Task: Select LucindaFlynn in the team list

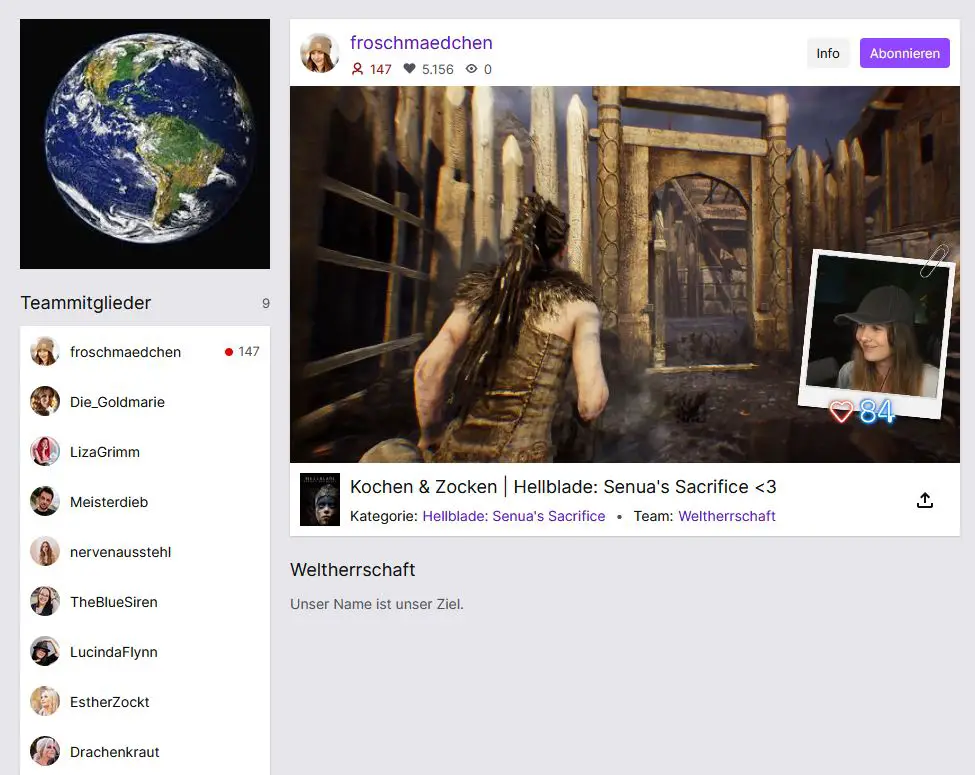Action: click(x=145, y=651)
